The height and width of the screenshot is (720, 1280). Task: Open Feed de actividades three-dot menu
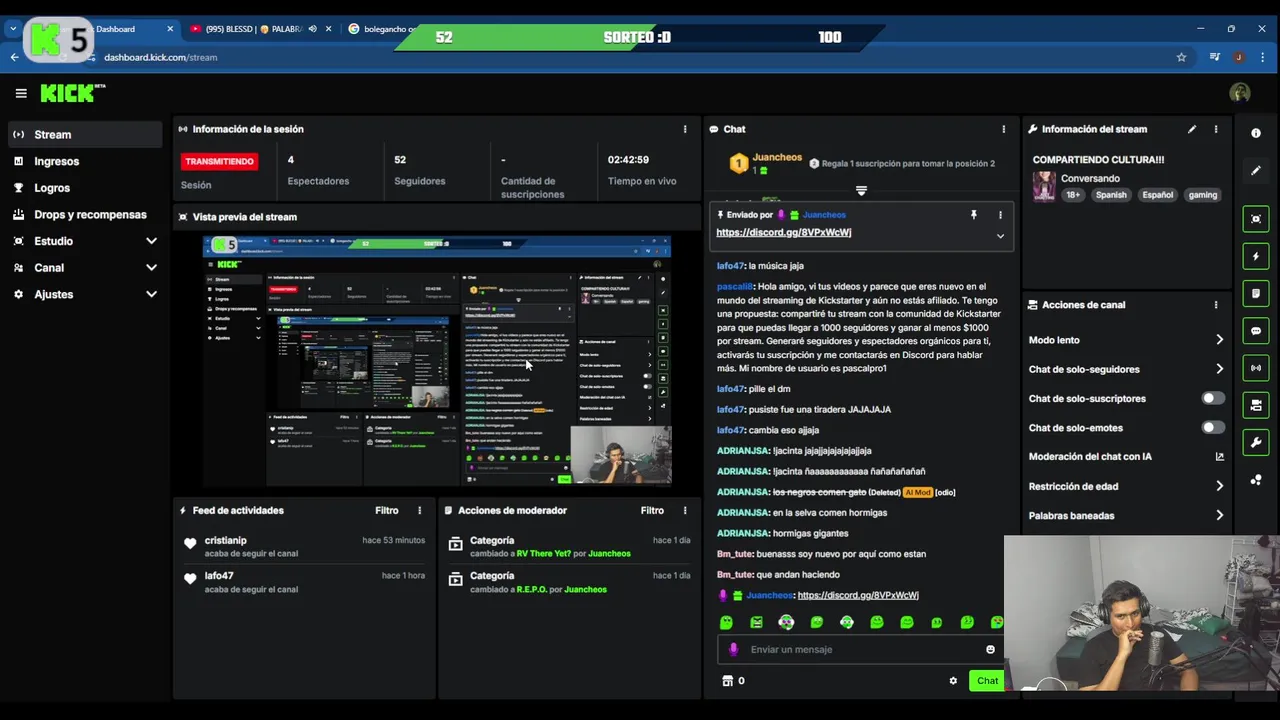click(420, 510)
